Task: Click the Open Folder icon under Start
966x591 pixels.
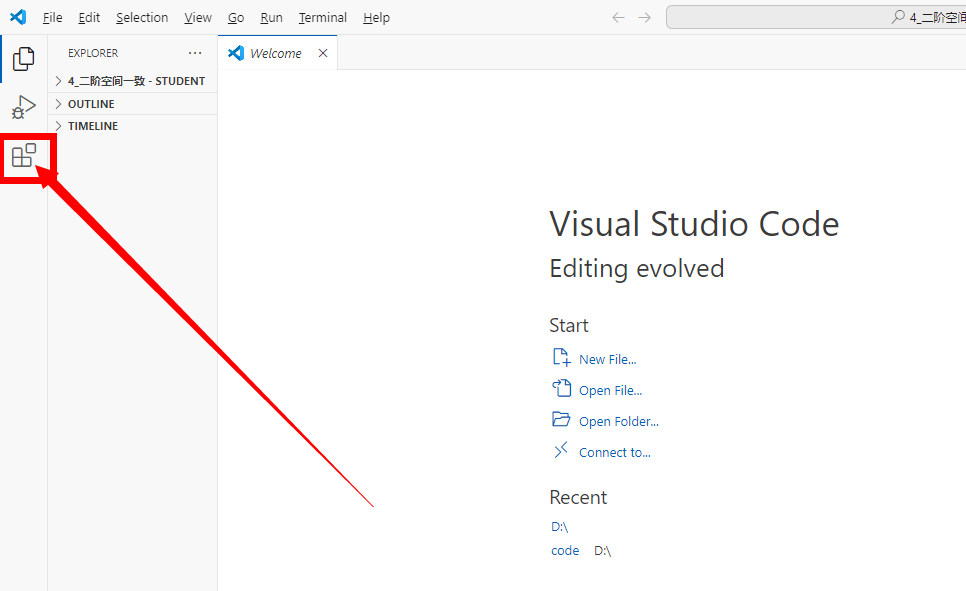Action: [561, 419]
